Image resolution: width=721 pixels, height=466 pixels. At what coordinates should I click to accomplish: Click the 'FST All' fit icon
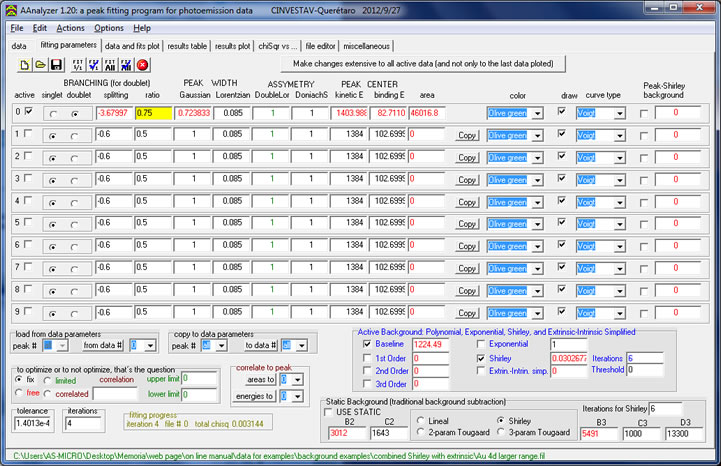(111, 64)
